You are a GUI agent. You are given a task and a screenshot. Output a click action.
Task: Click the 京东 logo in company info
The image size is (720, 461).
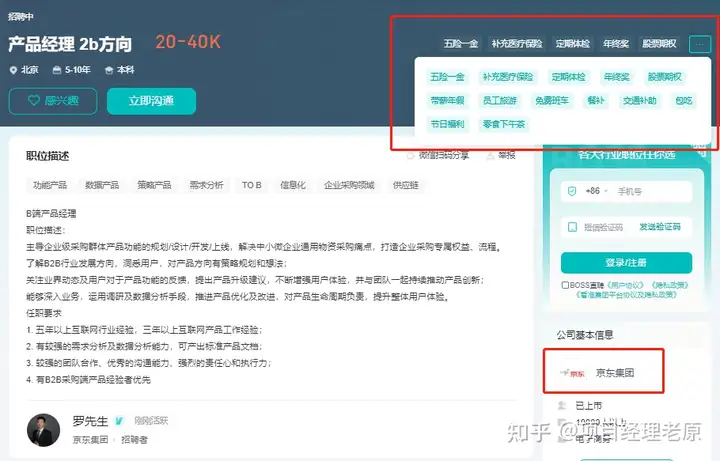pos(572,373)
